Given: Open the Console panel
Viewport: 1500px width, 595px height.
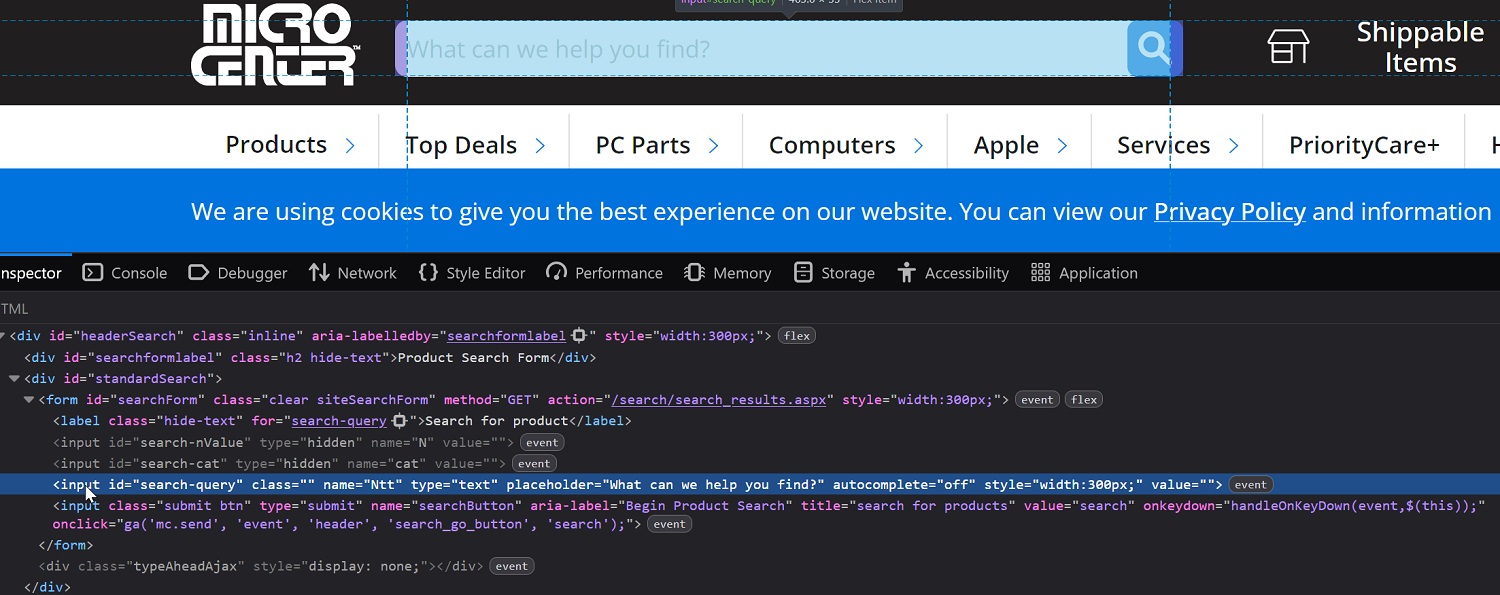Looking at the screenshot, I should pos(138,272).
